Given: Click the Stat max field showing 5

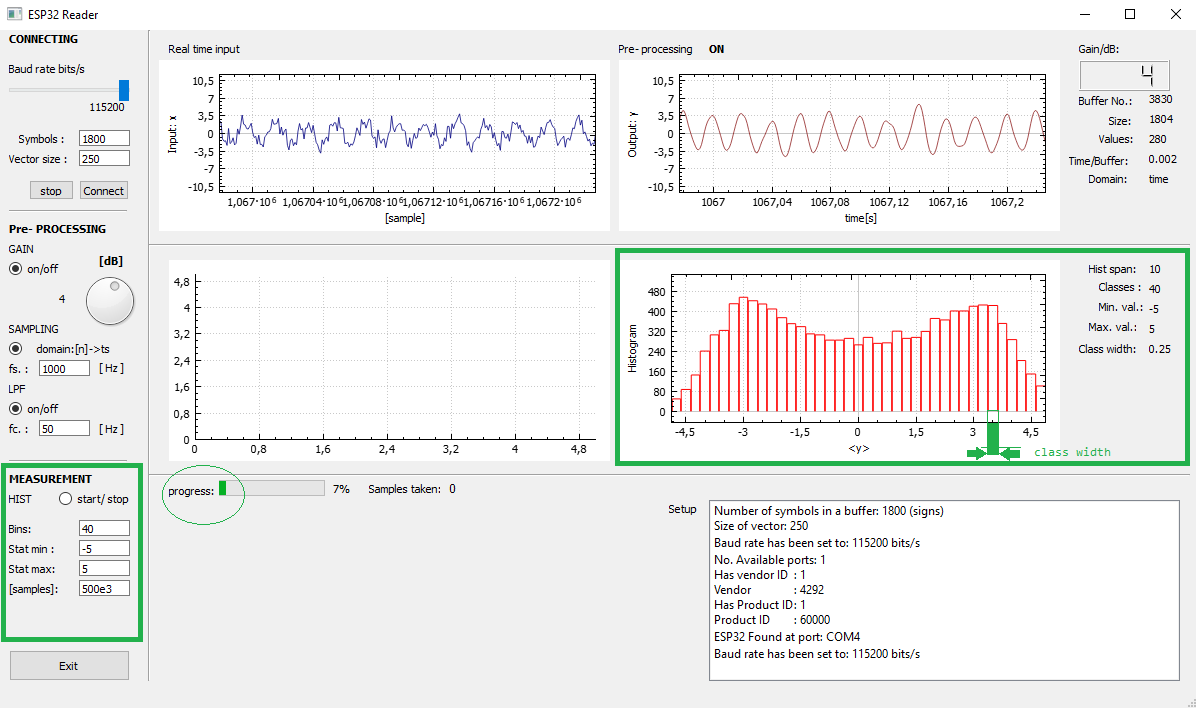Looking at the screenshot, I should [x=104, y=568].
